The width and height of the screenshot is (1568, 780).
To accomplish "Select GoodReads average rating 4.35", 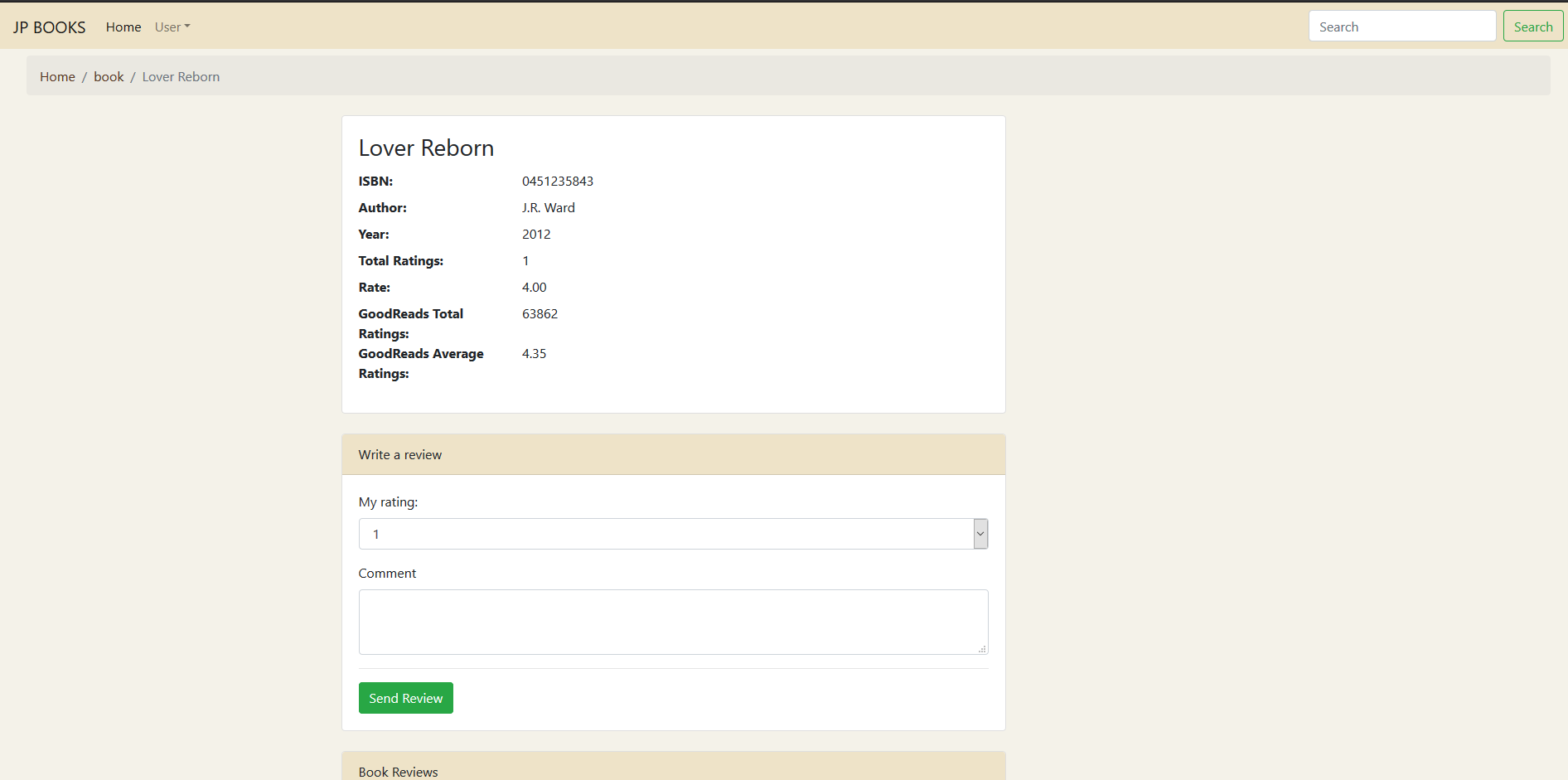I will 535,353.
